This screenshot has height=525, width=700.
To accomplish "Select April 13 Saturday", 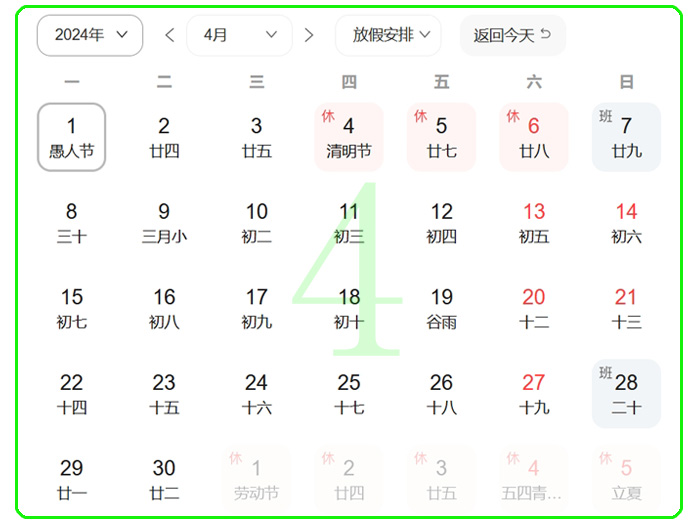I will (534, 223).
